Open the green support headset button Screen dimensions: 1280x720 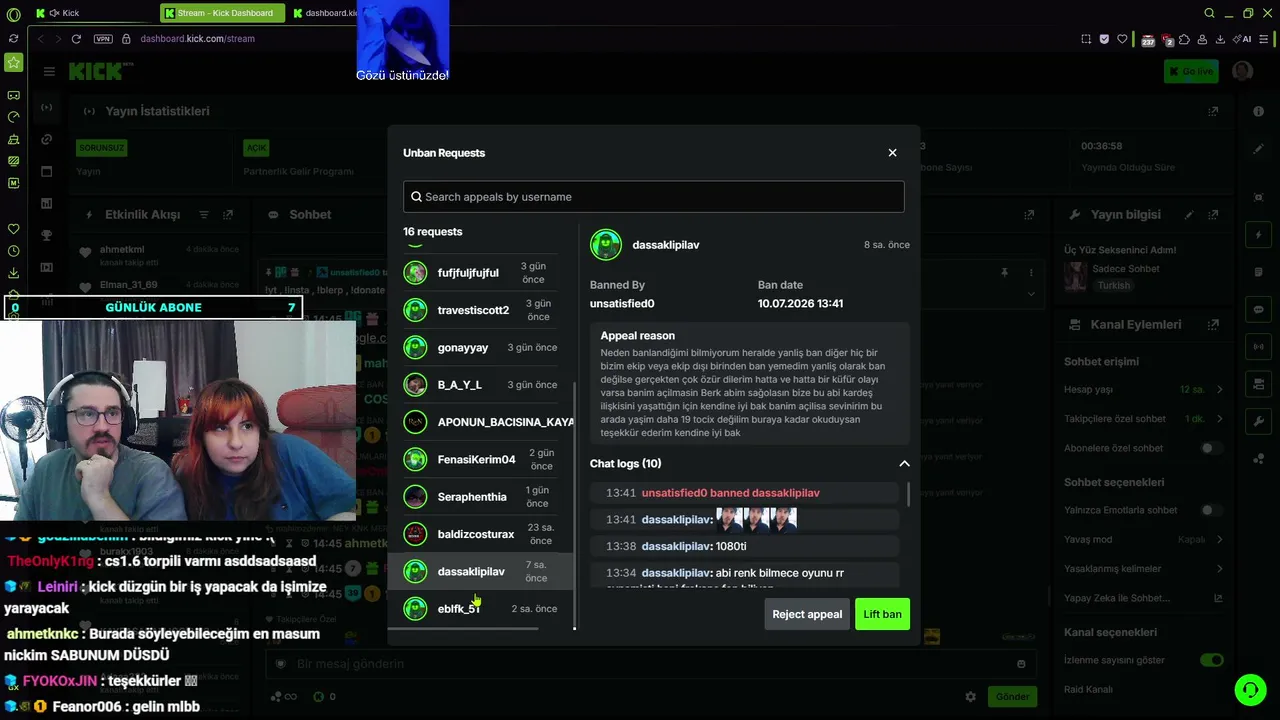tap(1250, 690)
